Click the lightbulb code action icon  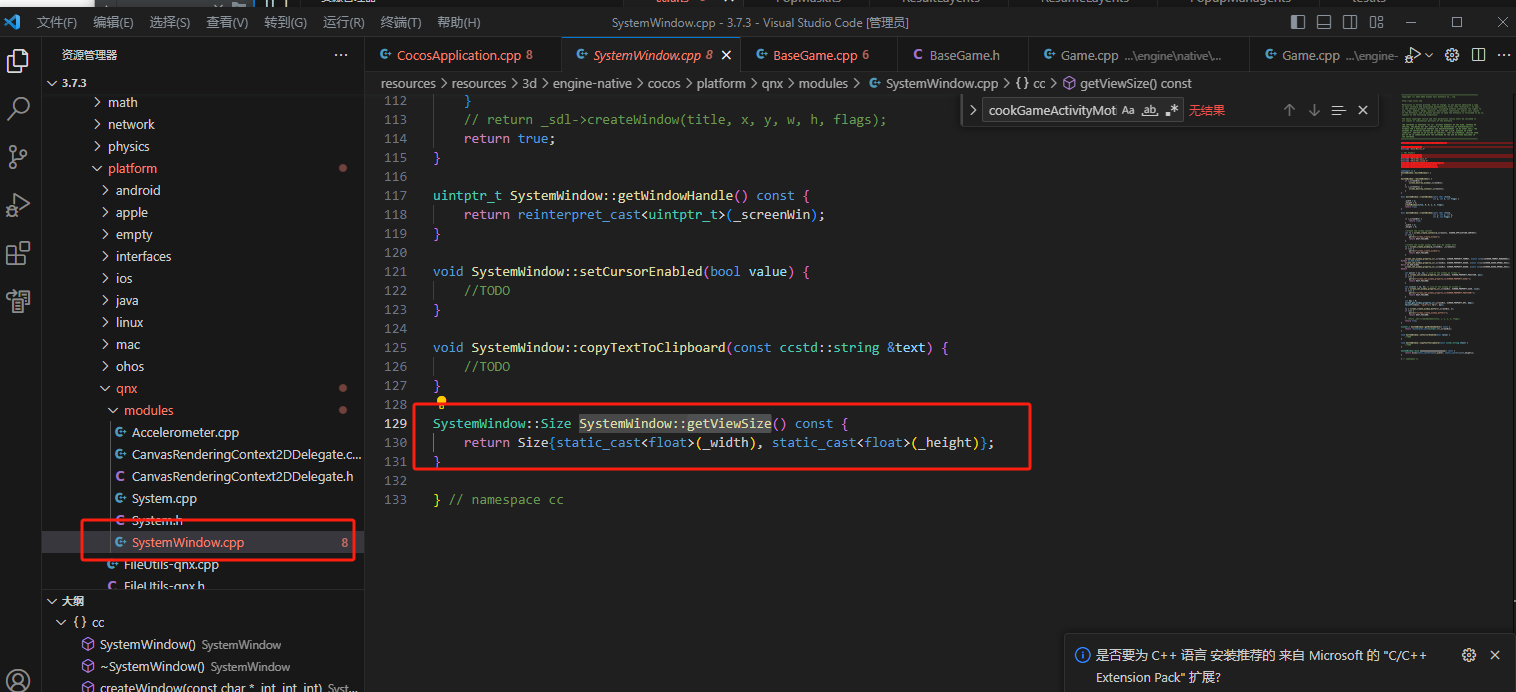(441, 403)
